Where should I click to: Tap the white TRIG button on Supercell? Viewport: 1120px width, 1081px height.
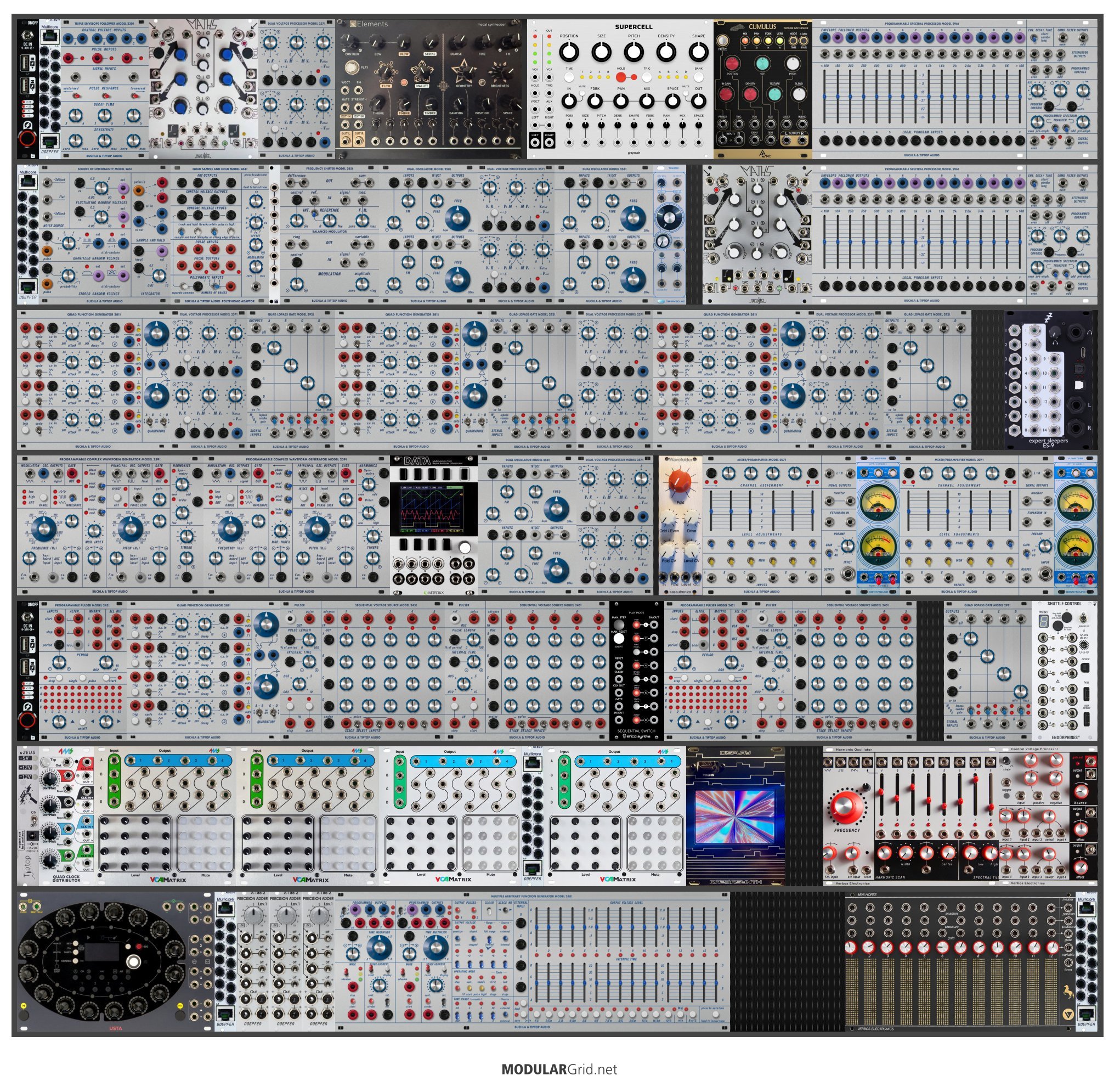coord(647,77)
